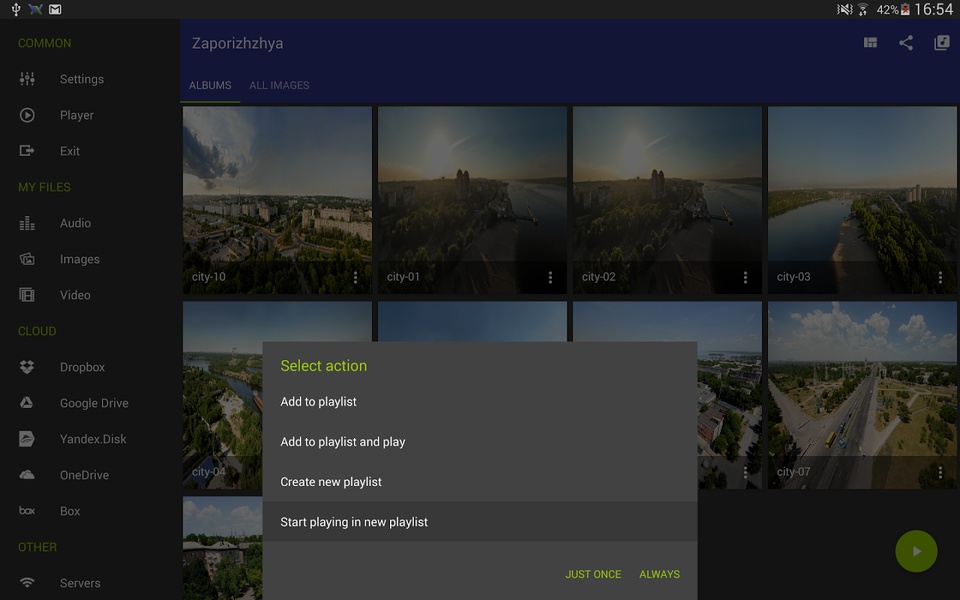Choose Start playing in new playlist

(480, 522)
